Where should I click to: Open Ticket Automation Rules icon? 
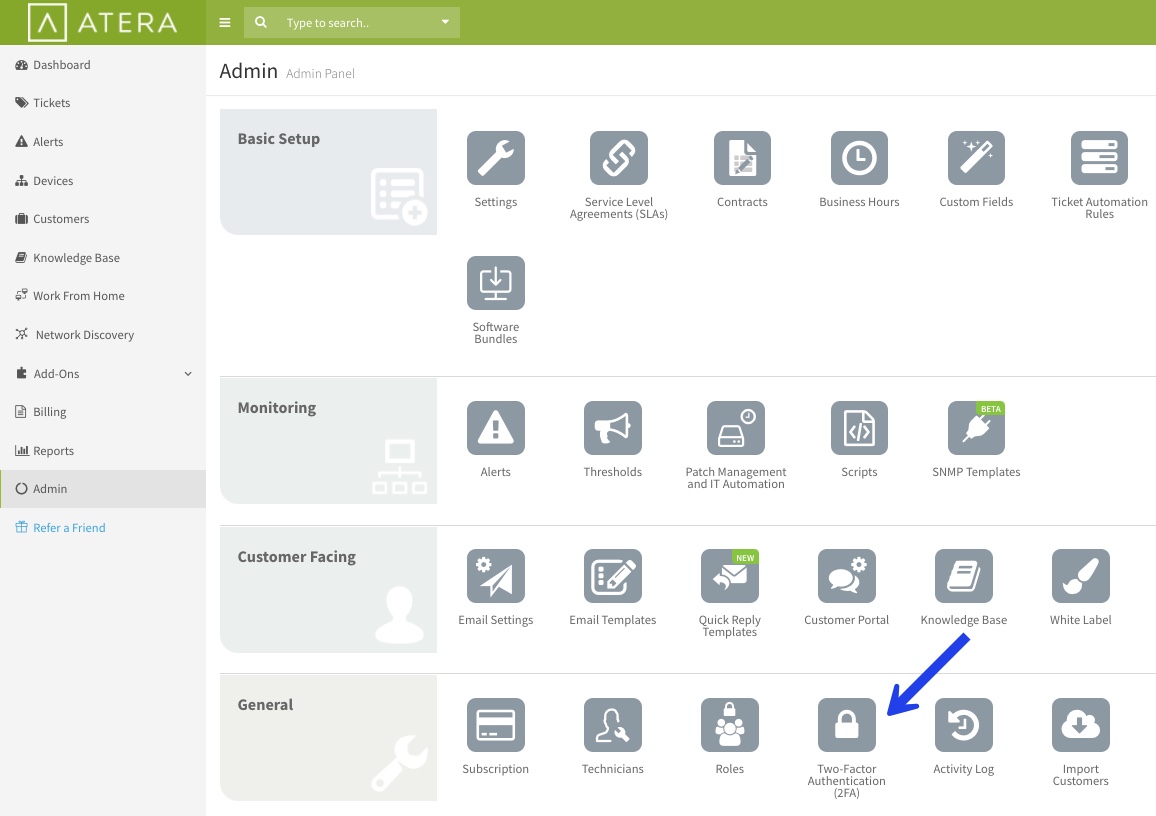tap(1099, 158)
